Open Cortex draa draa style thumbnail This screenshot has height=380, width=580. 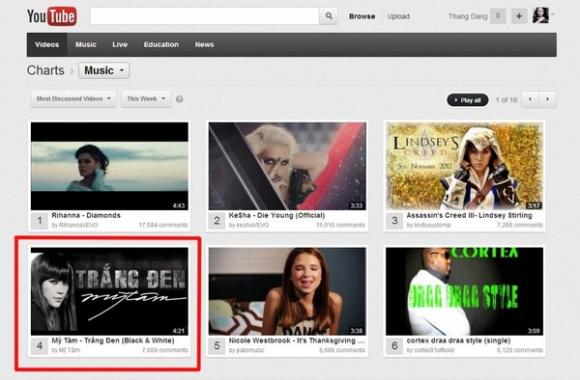pos(465,291)
